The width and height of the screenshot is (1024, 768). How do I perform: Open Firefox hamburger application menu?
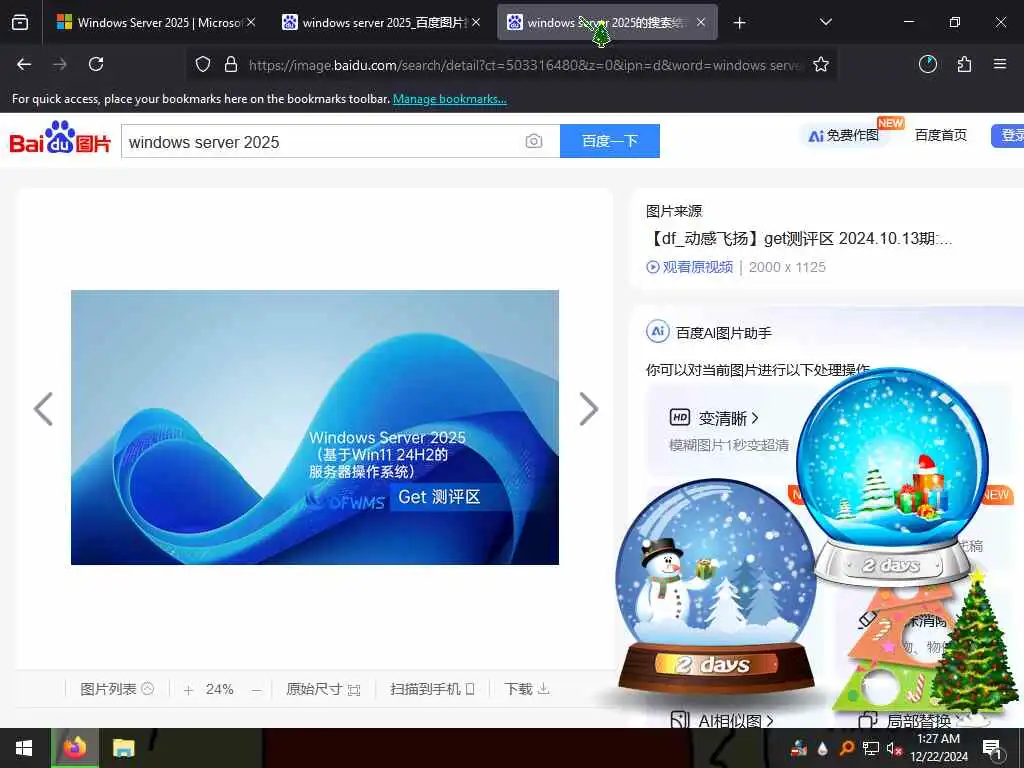(x=1000, y=64)
